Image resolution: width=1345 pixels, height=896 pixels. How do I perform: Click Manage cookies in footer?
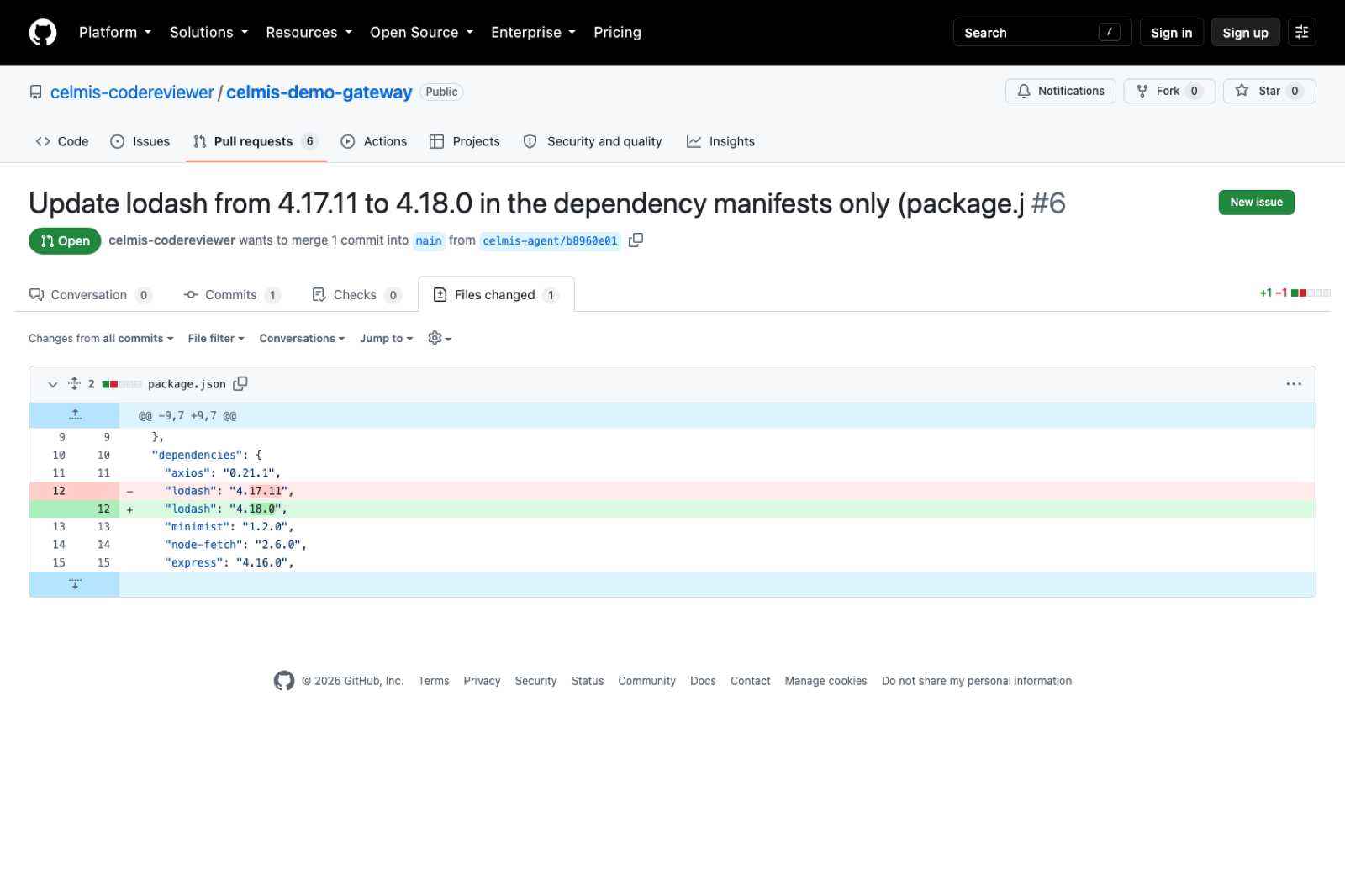click(x=825, y=681)
